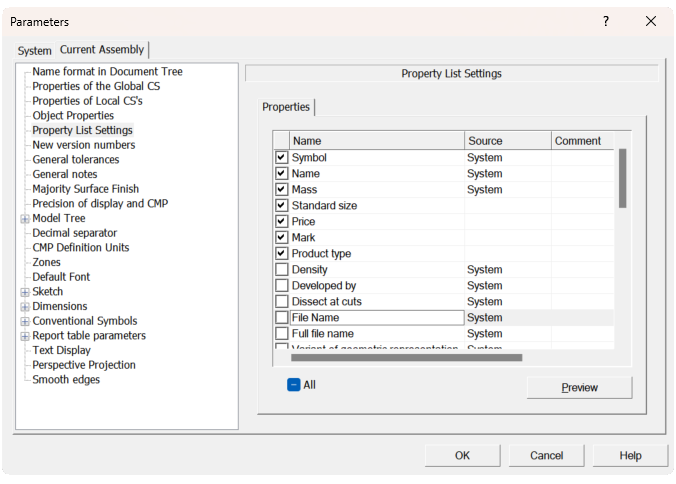
Task: Click the horizontal scrollbar under property list
Action: [x=406, y=357]
